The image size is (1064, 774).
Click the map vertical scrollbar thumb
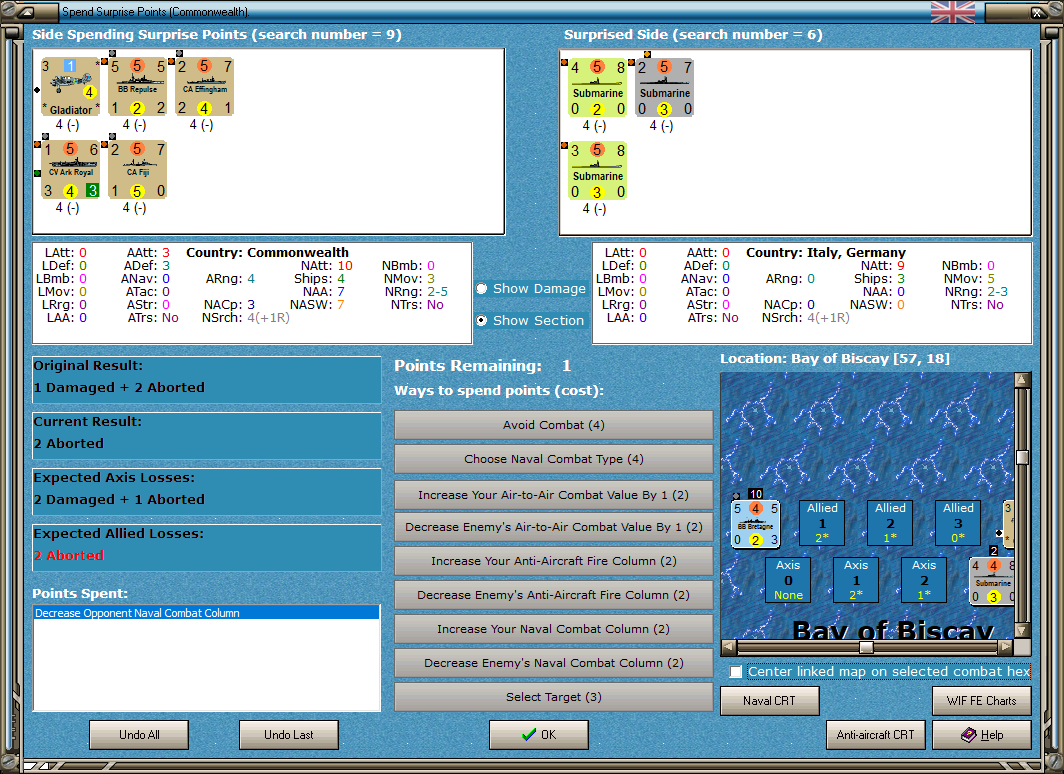1023,457
